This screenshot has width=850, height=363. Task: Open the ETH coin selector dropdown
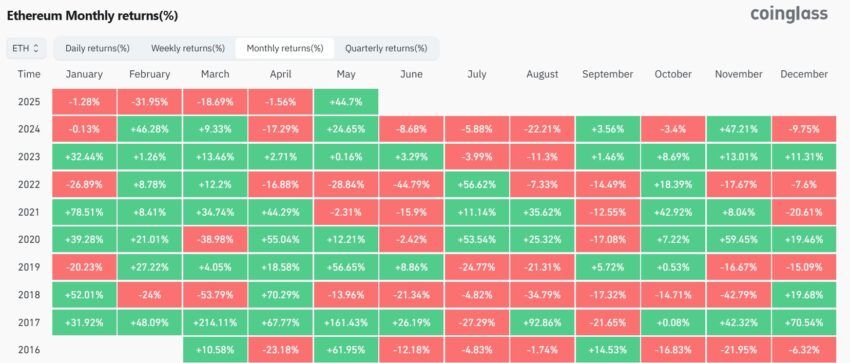coord(25,48)
